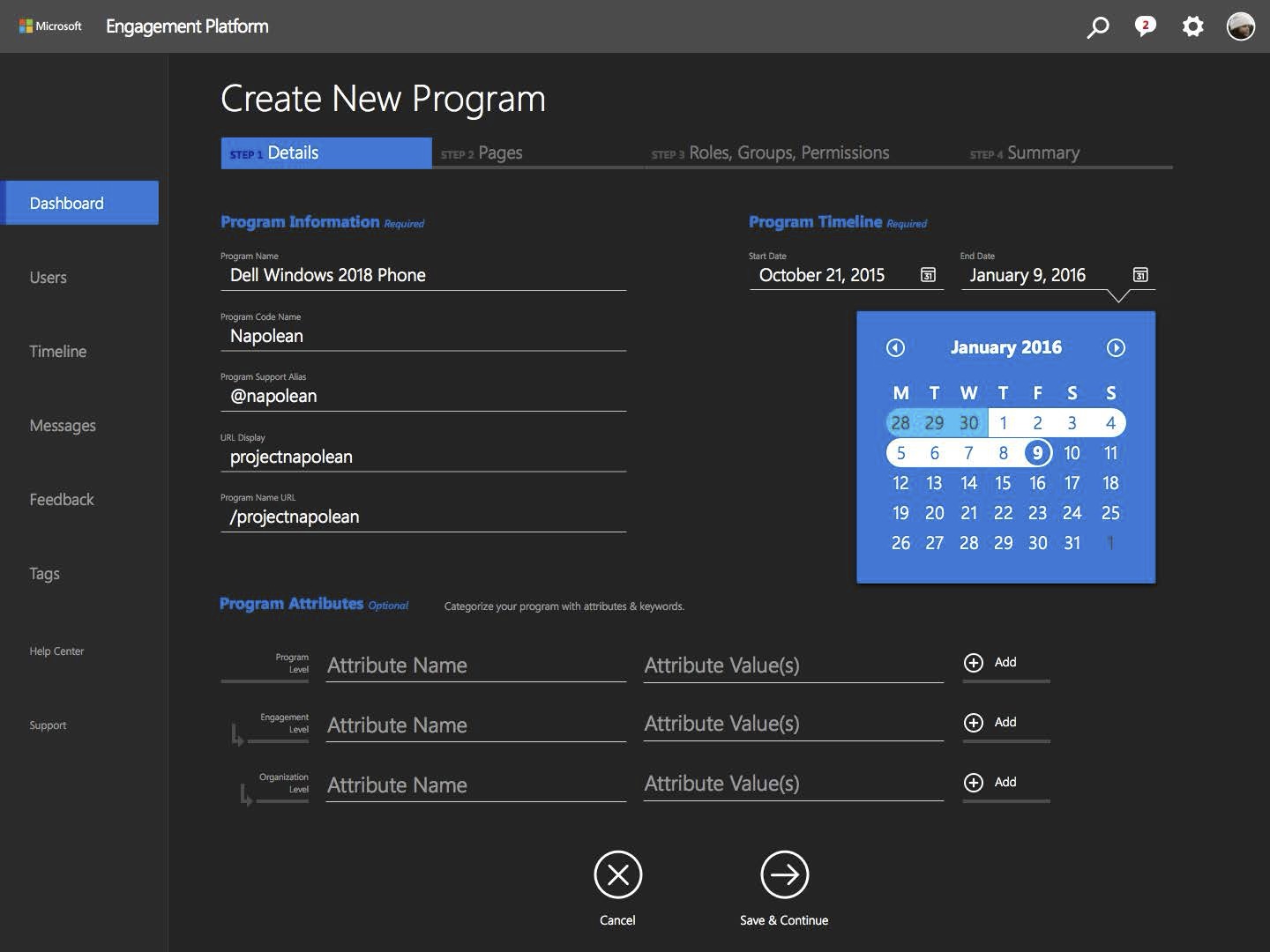This screenshot has height=952, width=1270.
Task: Select January 10 in the calendar
Action: coord(1072,453)
